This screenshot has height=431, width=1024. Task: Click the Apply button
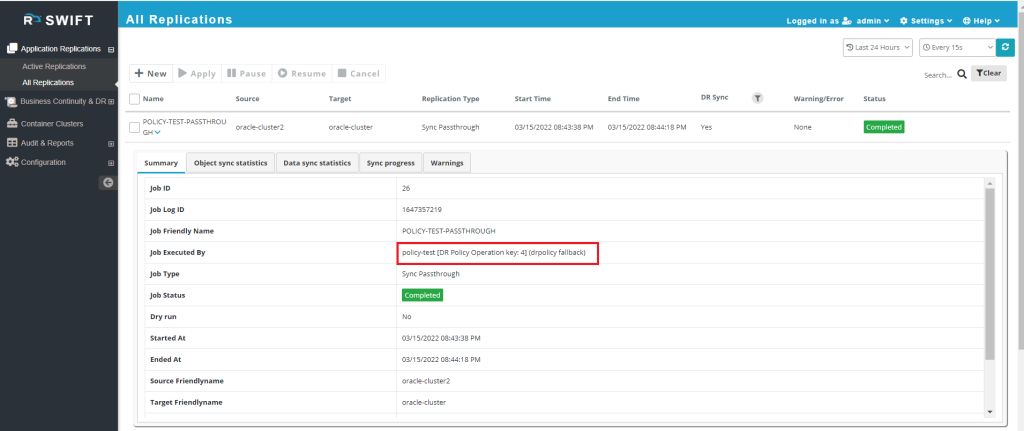[x=197, y=74]
